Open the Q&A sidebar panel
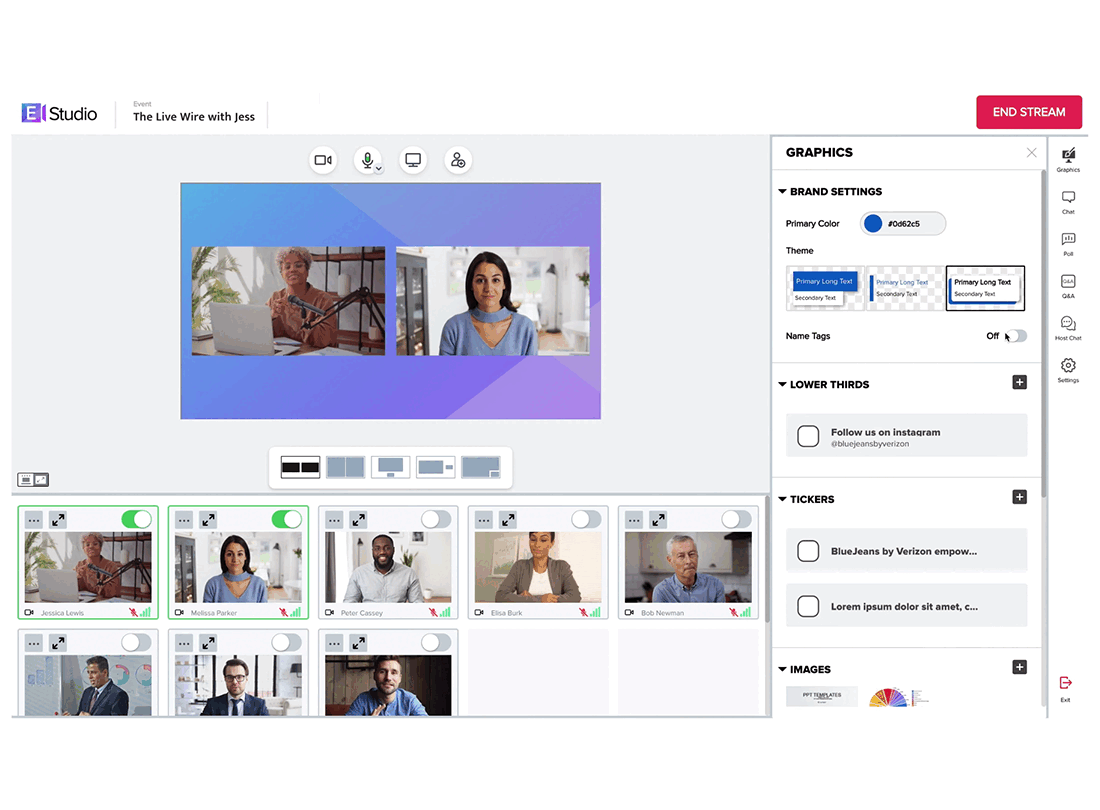The width and height of the screenshot is (1100, 810). [x=1068, y=286]
